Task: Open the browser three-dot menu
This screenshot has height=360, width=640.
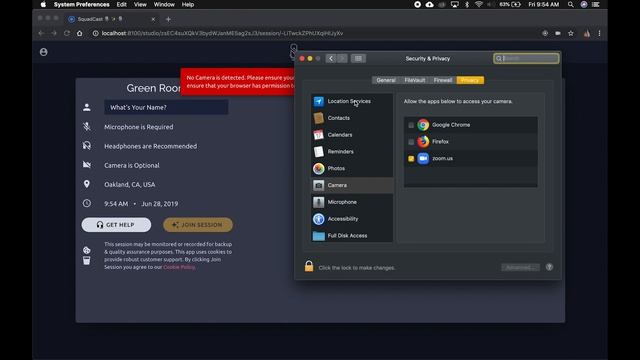Action: [x=599, y=33]
